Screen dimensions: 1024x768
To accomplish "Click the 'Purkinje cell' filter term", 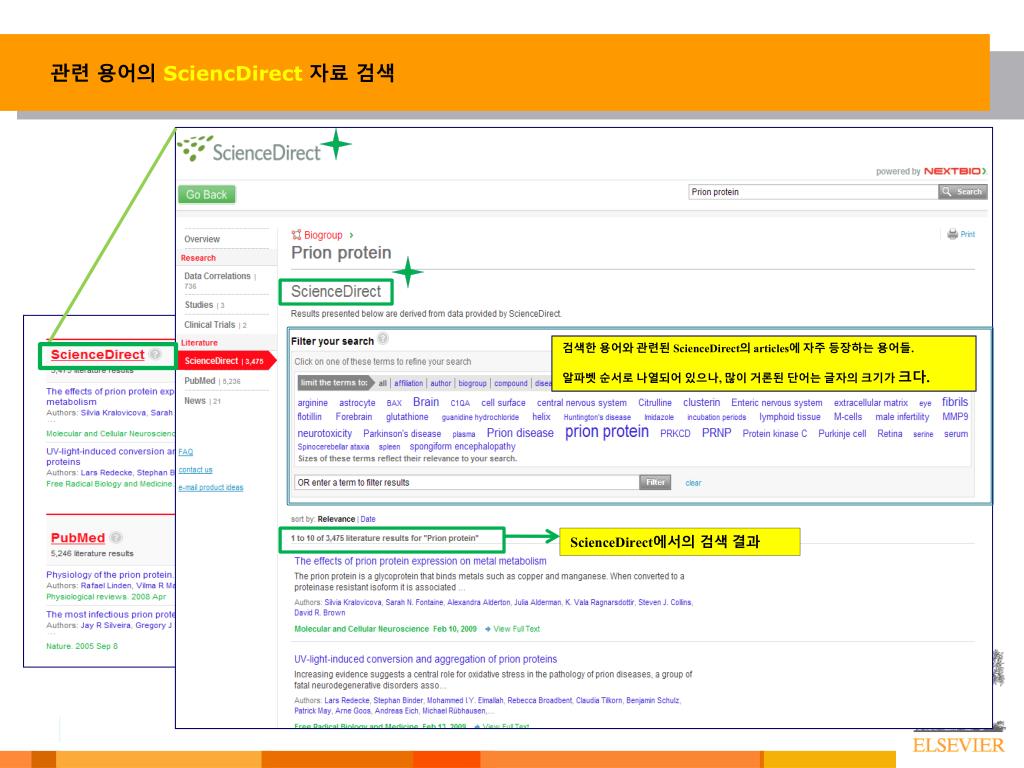I will (x=842, y=434).
